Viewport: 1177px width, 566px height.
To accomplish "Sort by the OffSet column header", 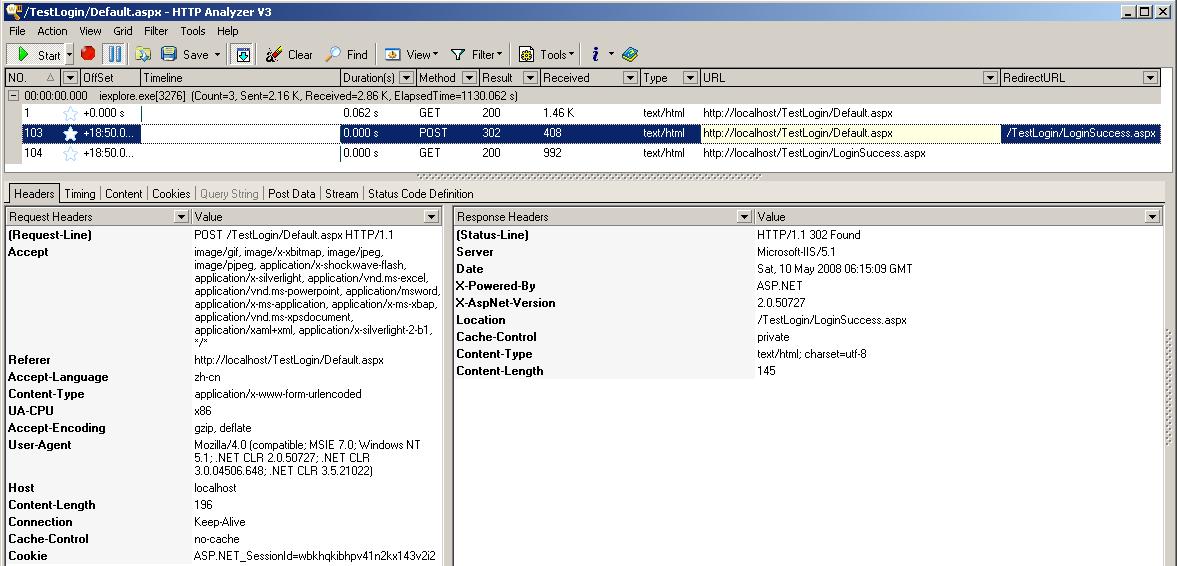I will [110, 77].
